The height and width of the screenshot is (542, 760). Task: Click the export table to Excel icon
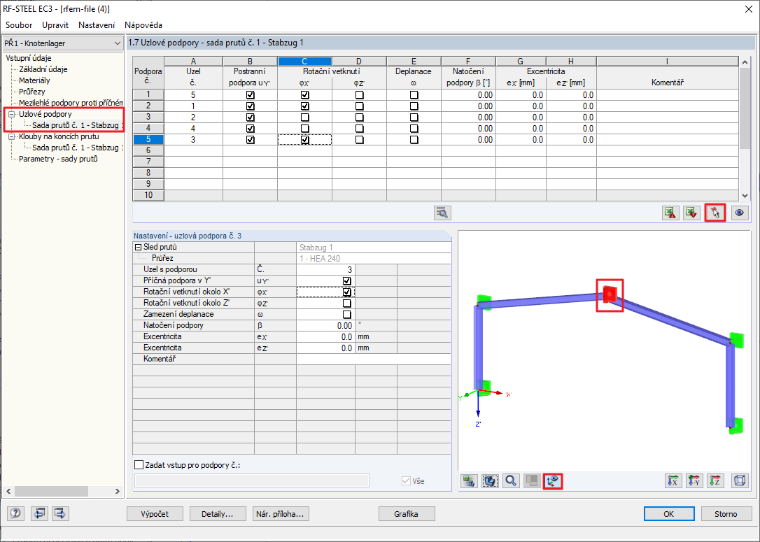(x=671, y=213)
